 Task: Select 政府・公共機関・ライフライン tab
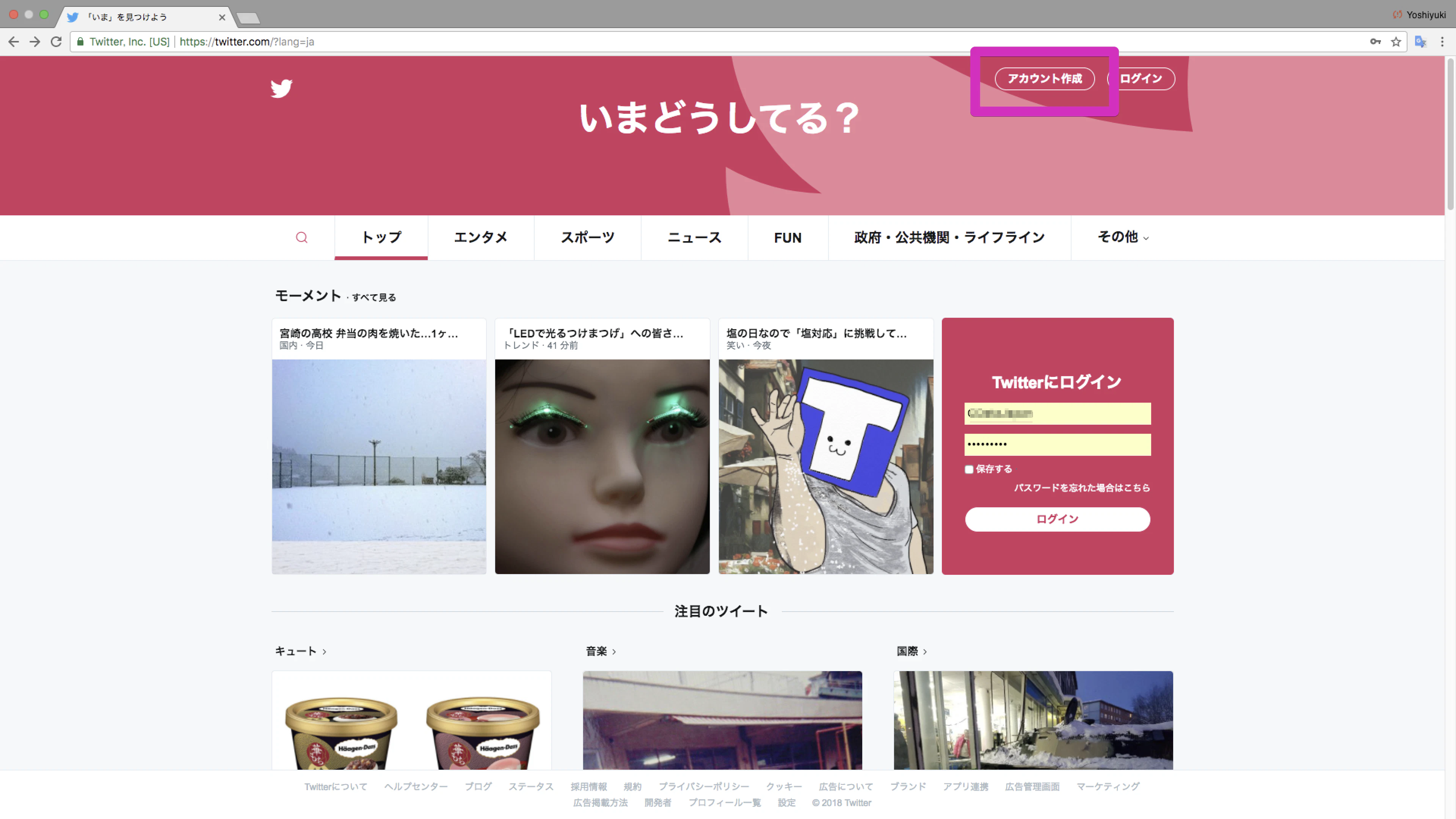click(x=949, y=237)
